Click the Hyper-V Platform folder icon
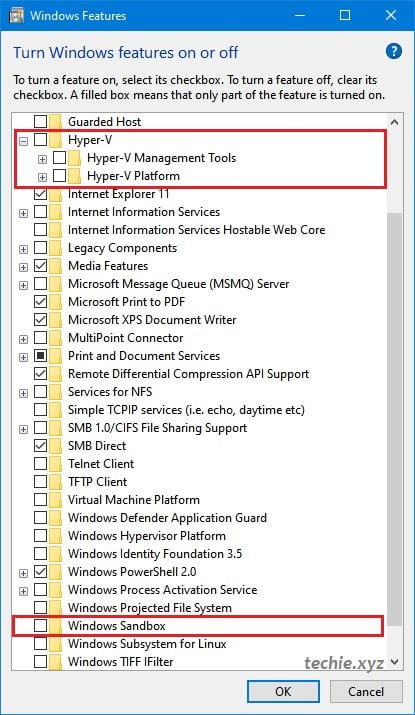415x715 pixels. point(74,176)
